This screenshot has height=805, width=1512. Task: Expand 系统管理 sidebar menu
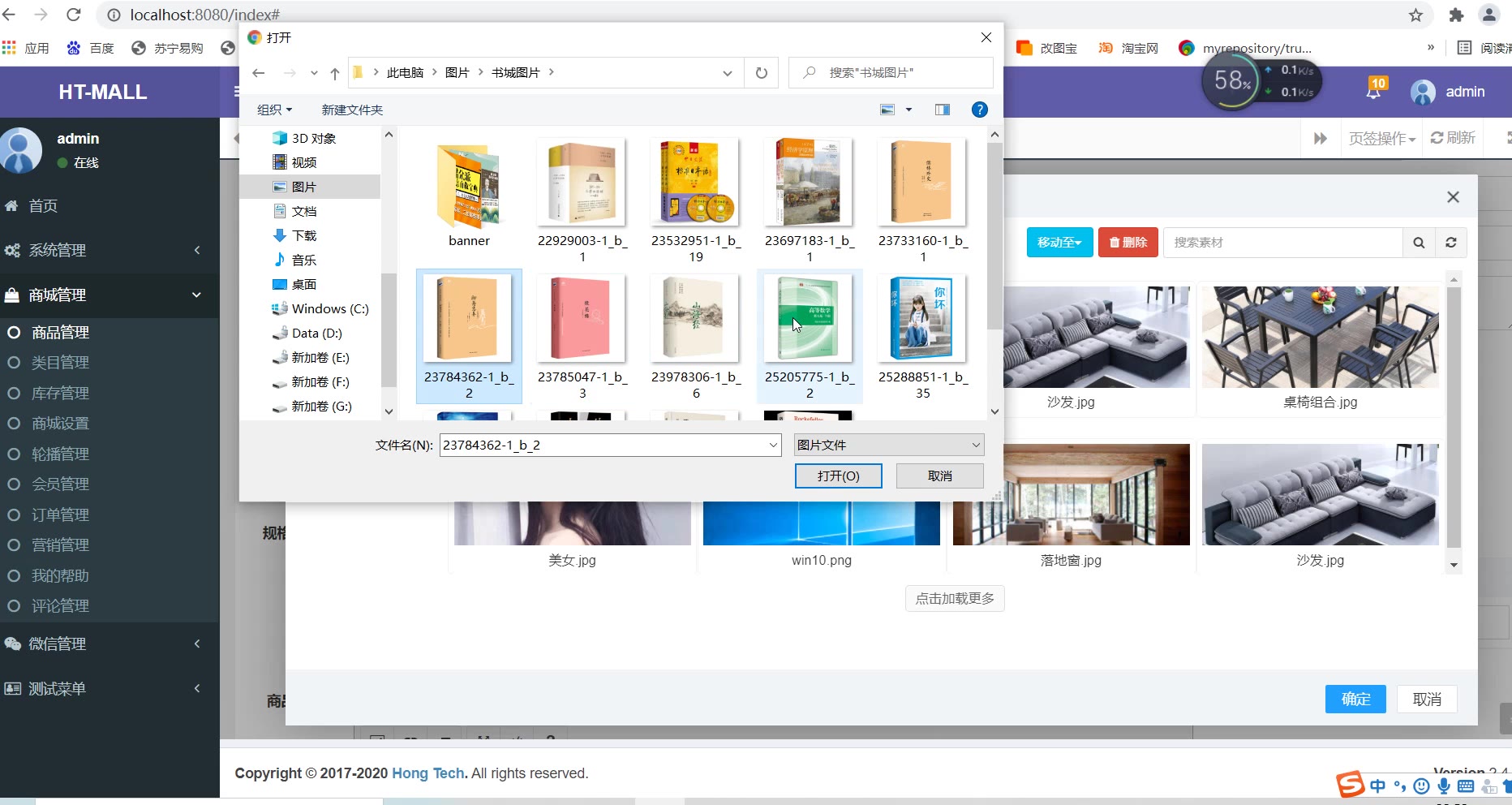110,250
